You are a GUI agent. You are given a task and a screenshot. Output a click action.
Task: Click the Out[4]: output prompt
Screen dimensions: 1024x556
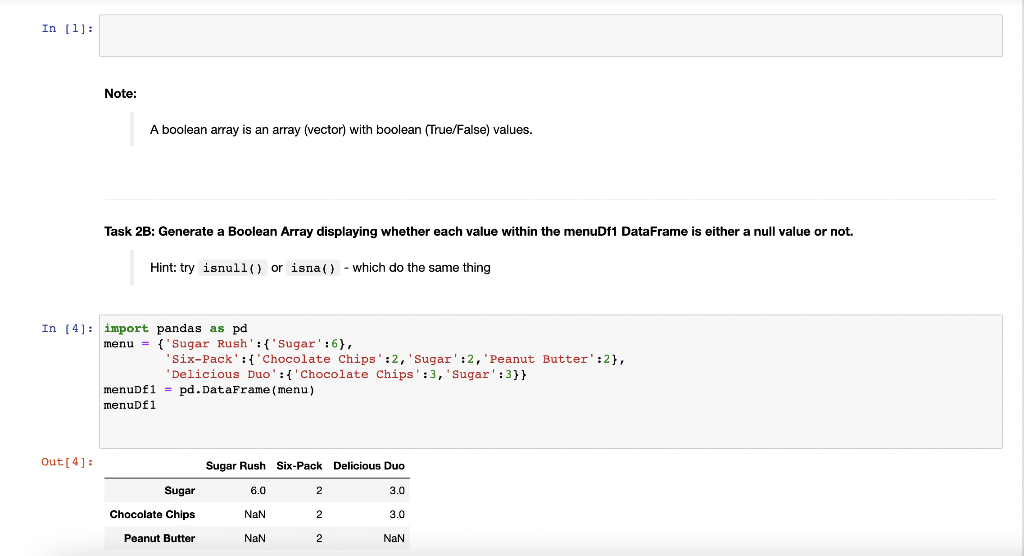coord(67,462)
